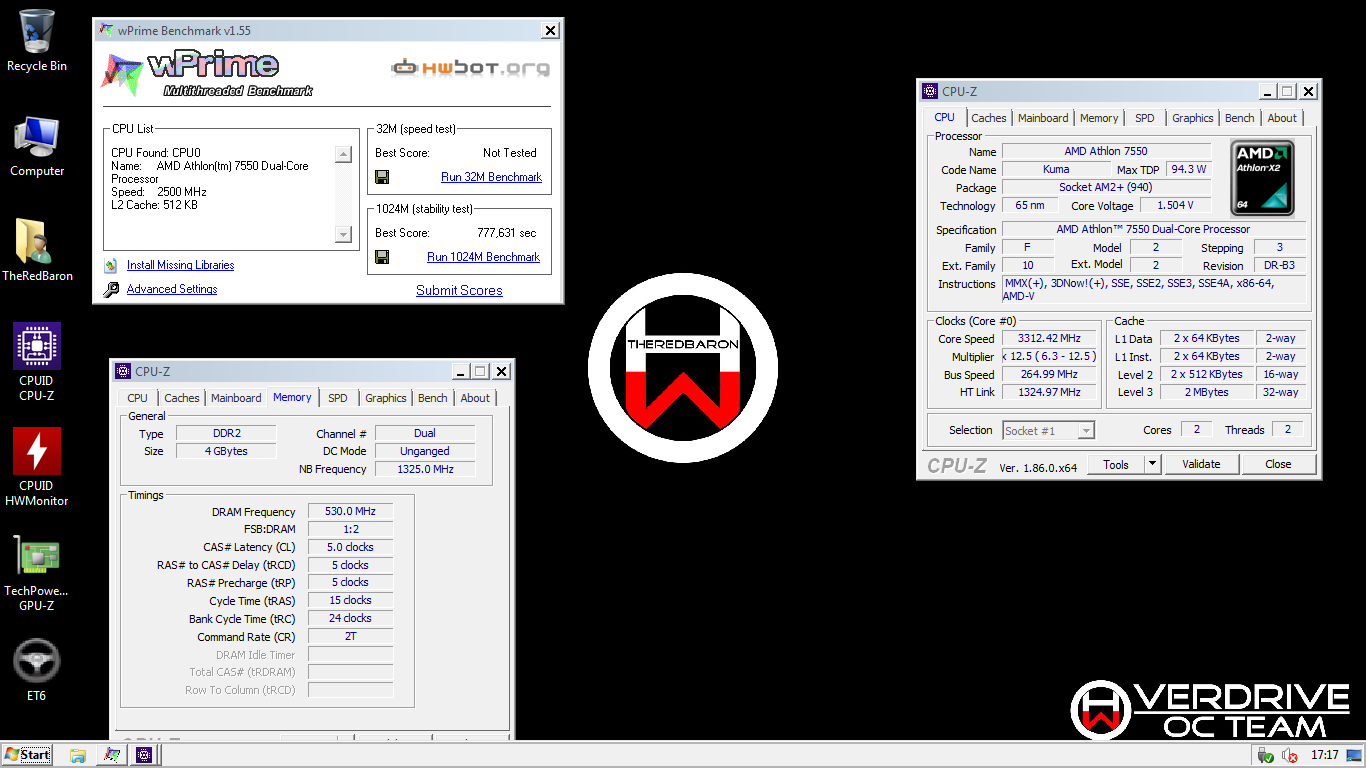
Task: Launch CPUID CPU-Z desktop shortcut
Action: point(37,361)
